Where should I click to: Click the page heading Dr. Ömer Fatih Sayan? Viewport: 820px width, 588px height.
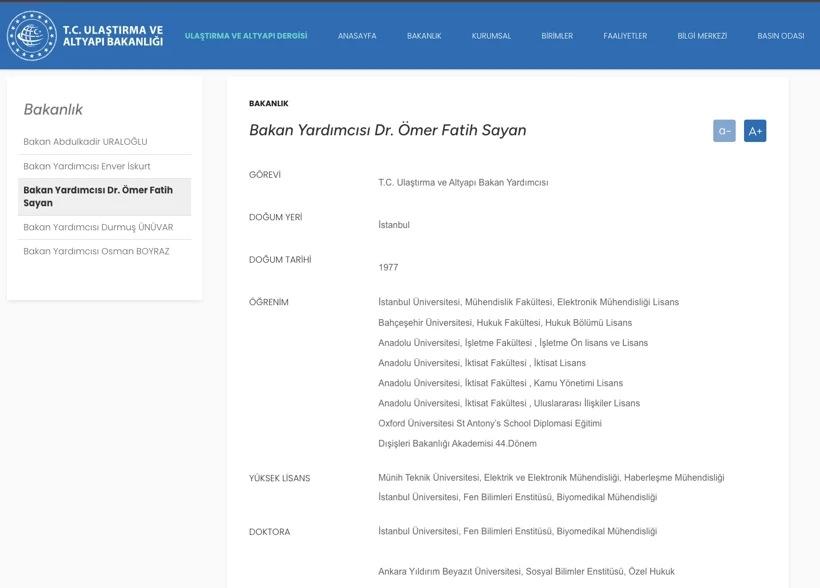coord(388,130)
